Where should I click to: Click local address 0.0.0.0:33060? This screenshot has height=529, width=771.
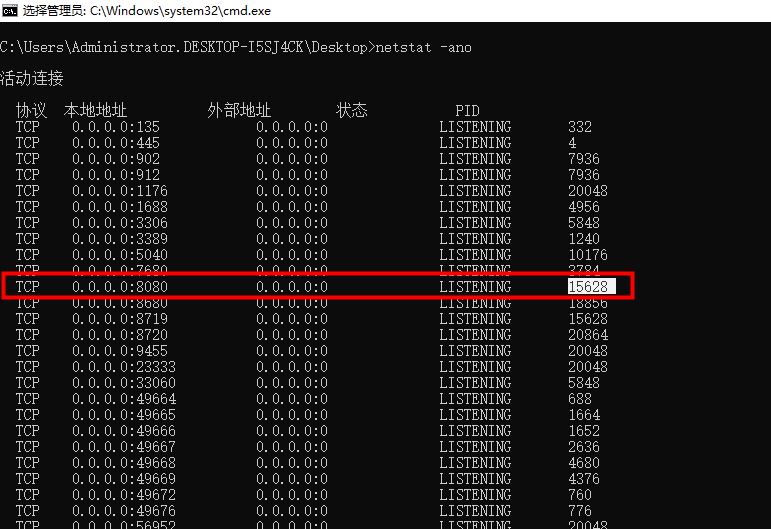pos(124,382)
